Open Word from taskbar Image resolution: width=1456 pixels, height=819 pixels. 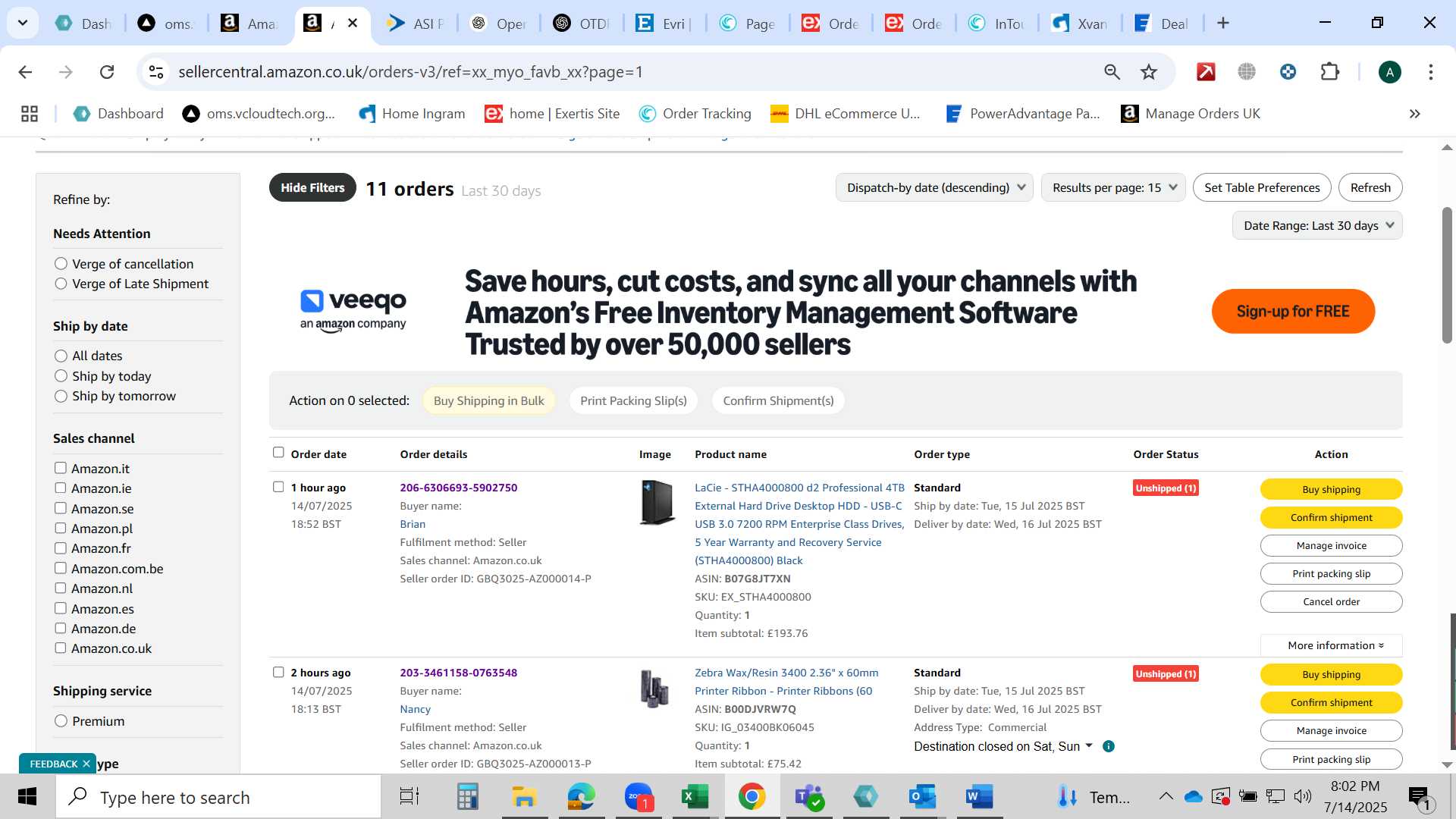pyautogui.click(x=979, y=797)
